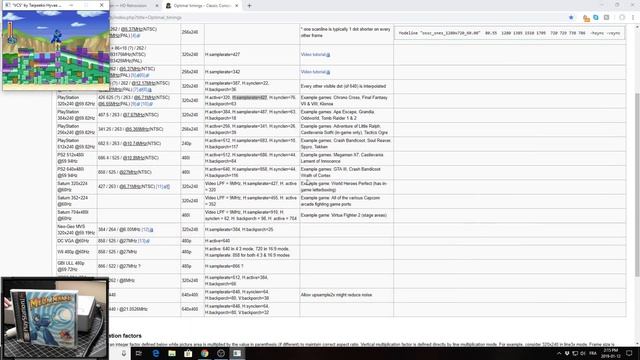This screenshot has height=360, width=640.
Task: Click the VCV game capture window
Action: point(56,50)
